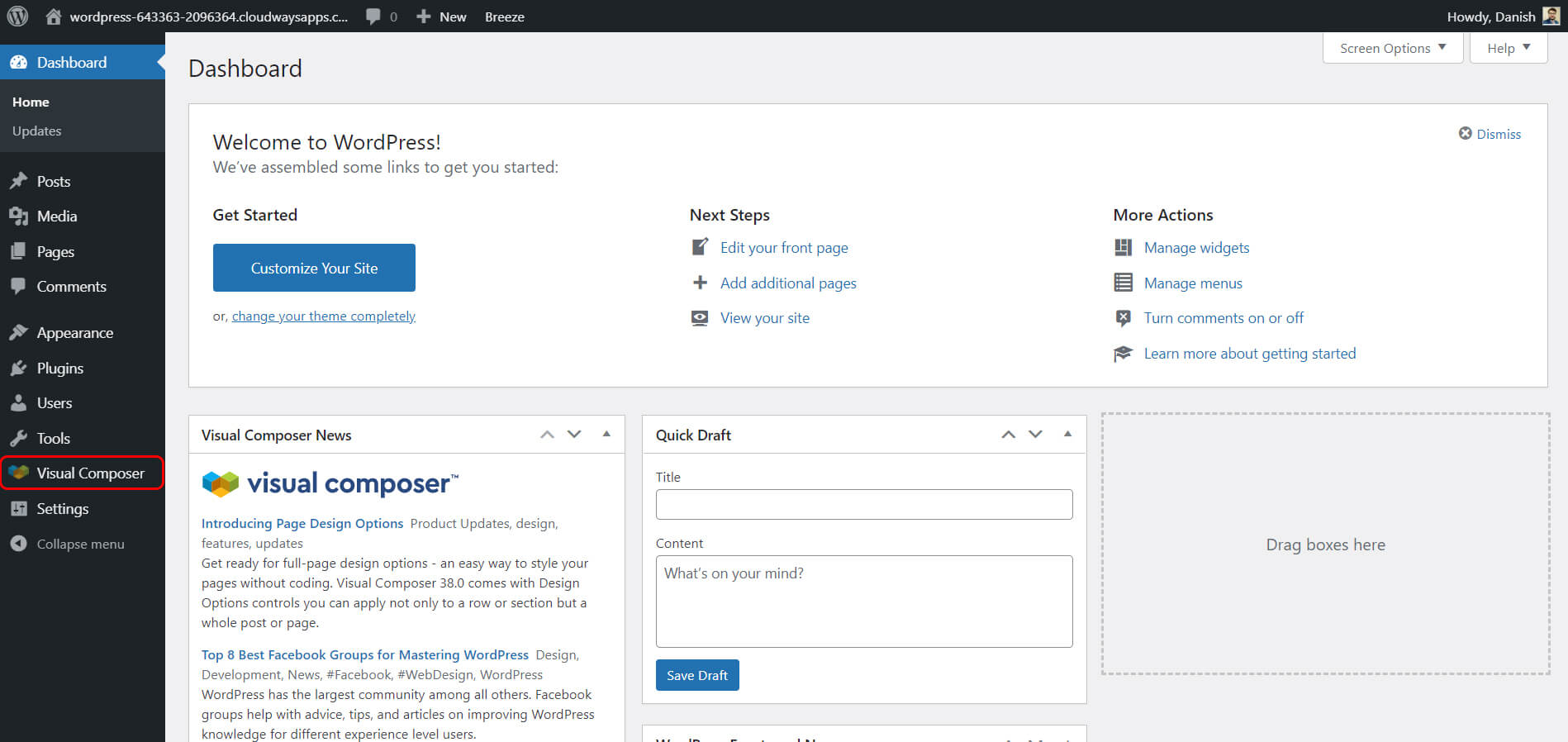
Task: Open the comments bubble icon in admin bar
Action: 373,17
